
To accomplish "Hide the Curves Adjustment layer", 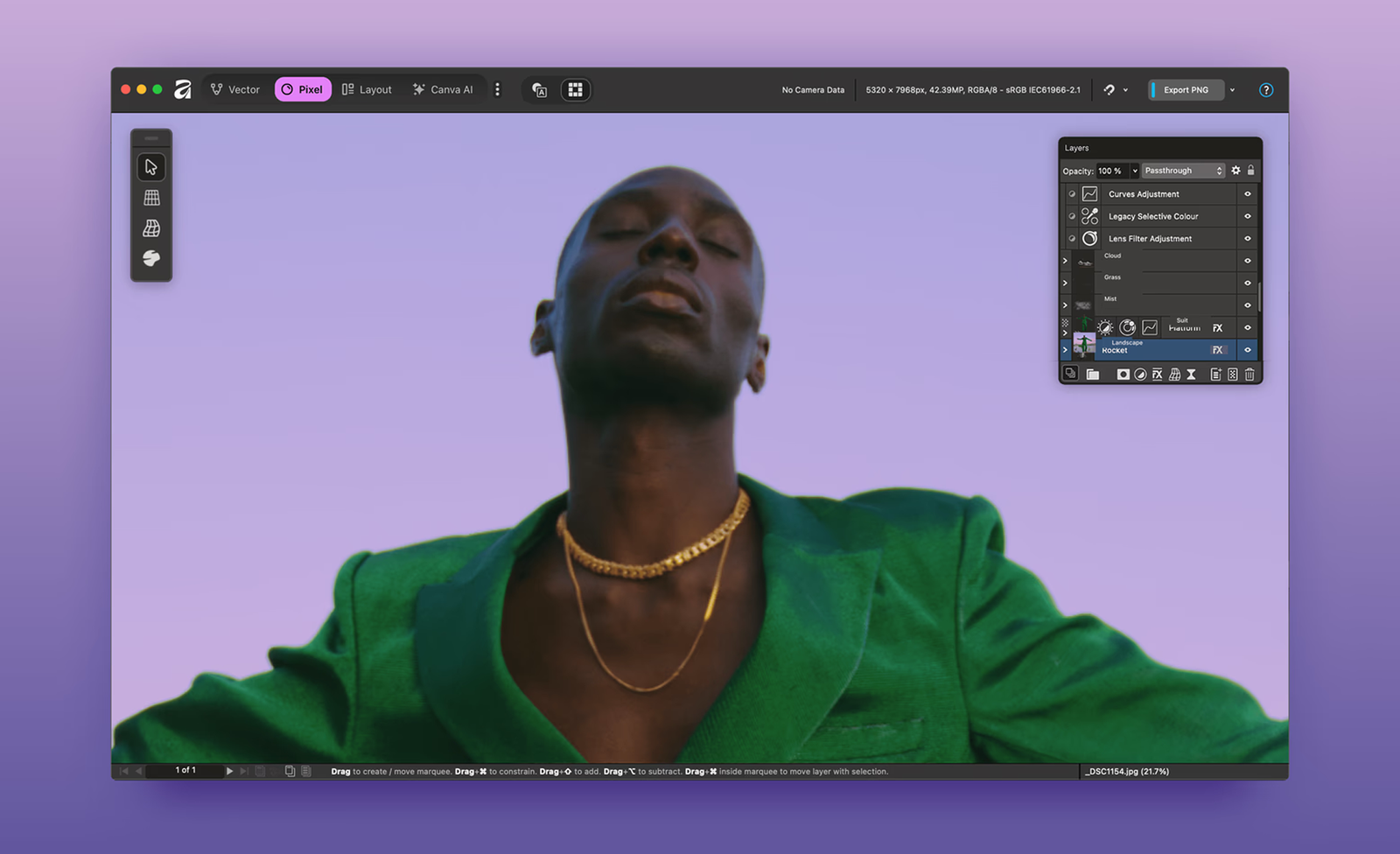I will tap(1248, 194).
